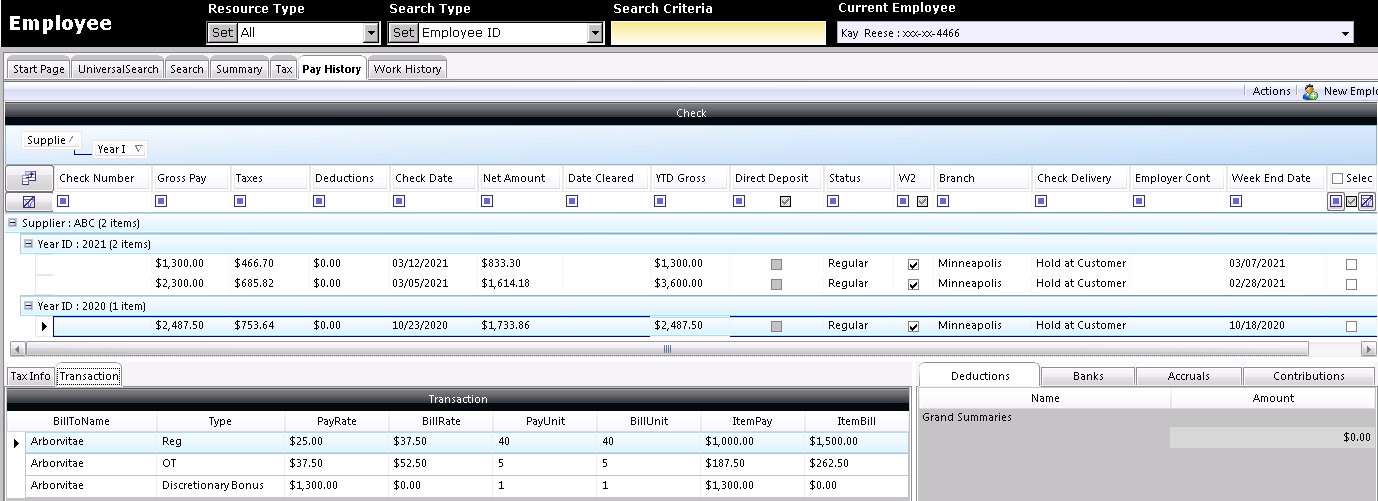Click the Set button for Resource Type
Image resolution: width=1378 pixels, height=501 pixels.
click(222, 33)
